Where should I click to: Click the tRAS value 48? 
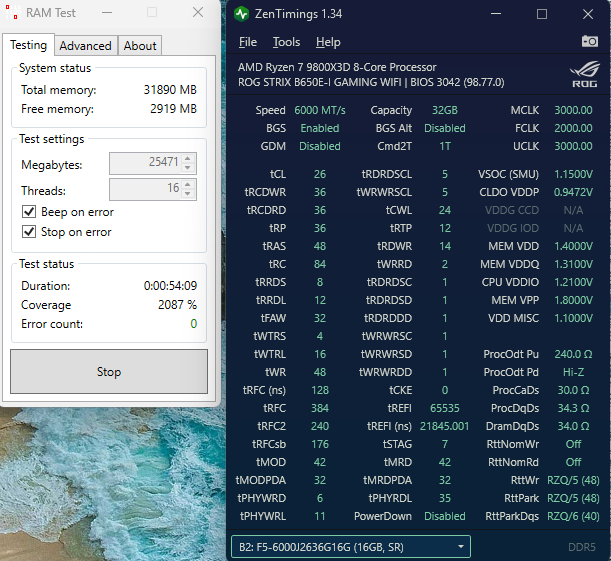pyautogui.click(x=320, y=246)
